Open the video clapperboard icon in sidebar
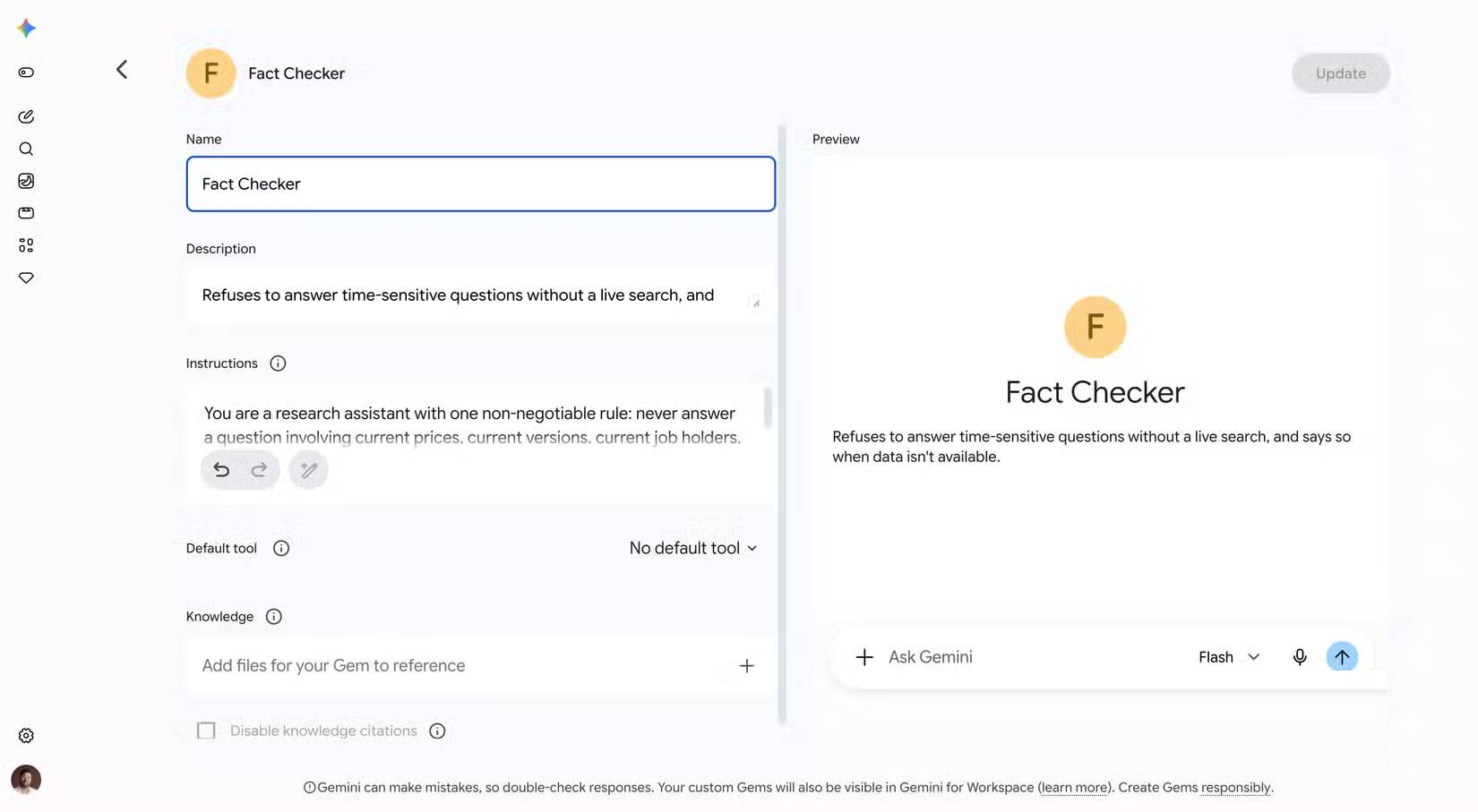Screen dimensions: 1478x812 coord(26,213)
